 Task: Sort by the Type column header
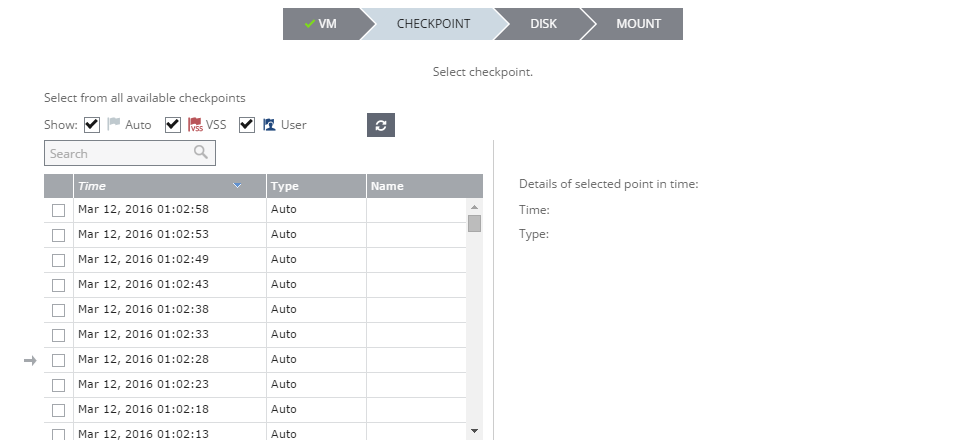pyautogui.click(x=315, y=186)
